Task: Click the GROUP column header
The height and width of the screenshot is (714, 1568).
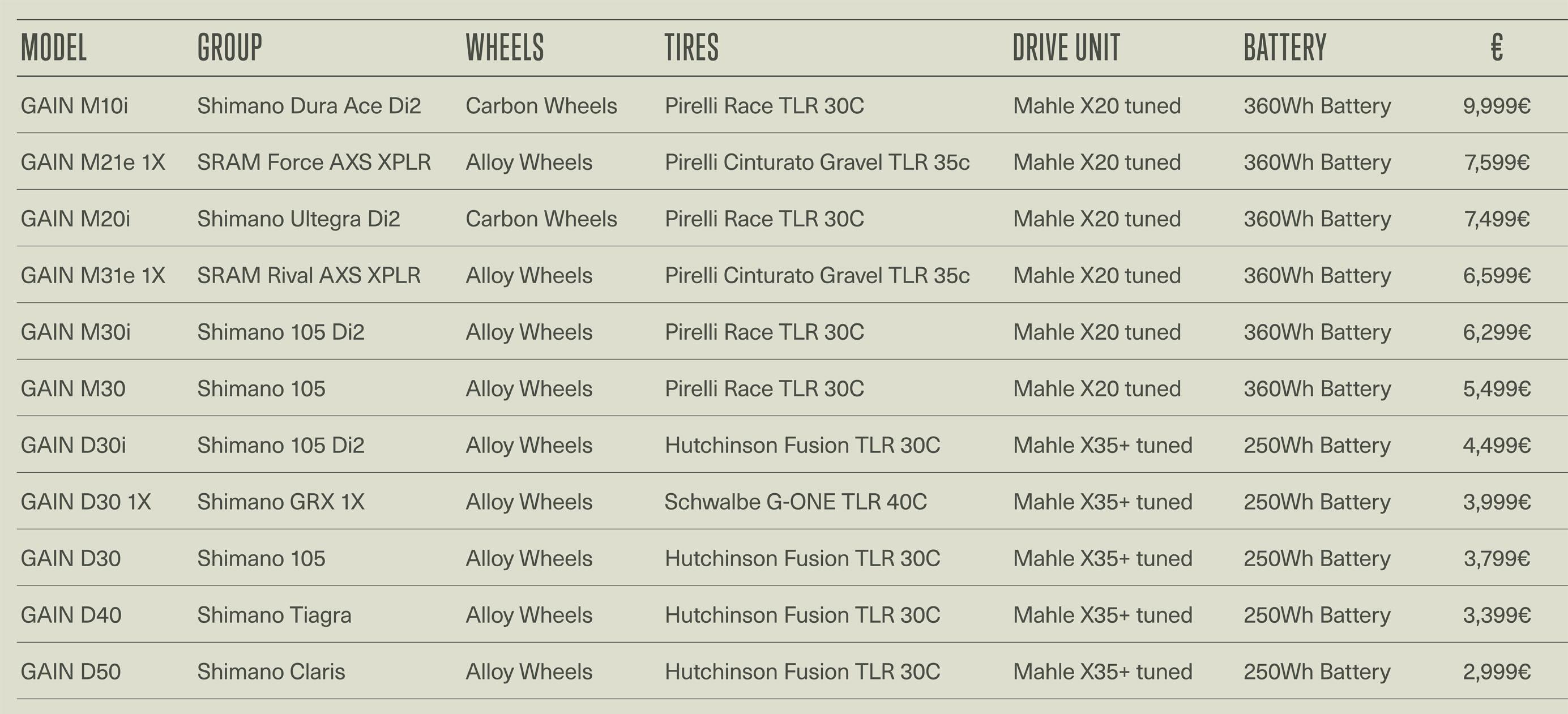Action: 229,48
